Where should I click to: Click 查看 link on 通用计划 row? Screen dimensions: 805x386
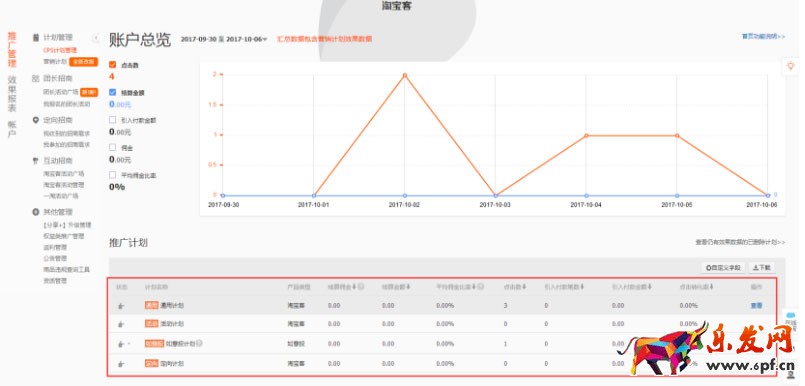coord(756,305)
